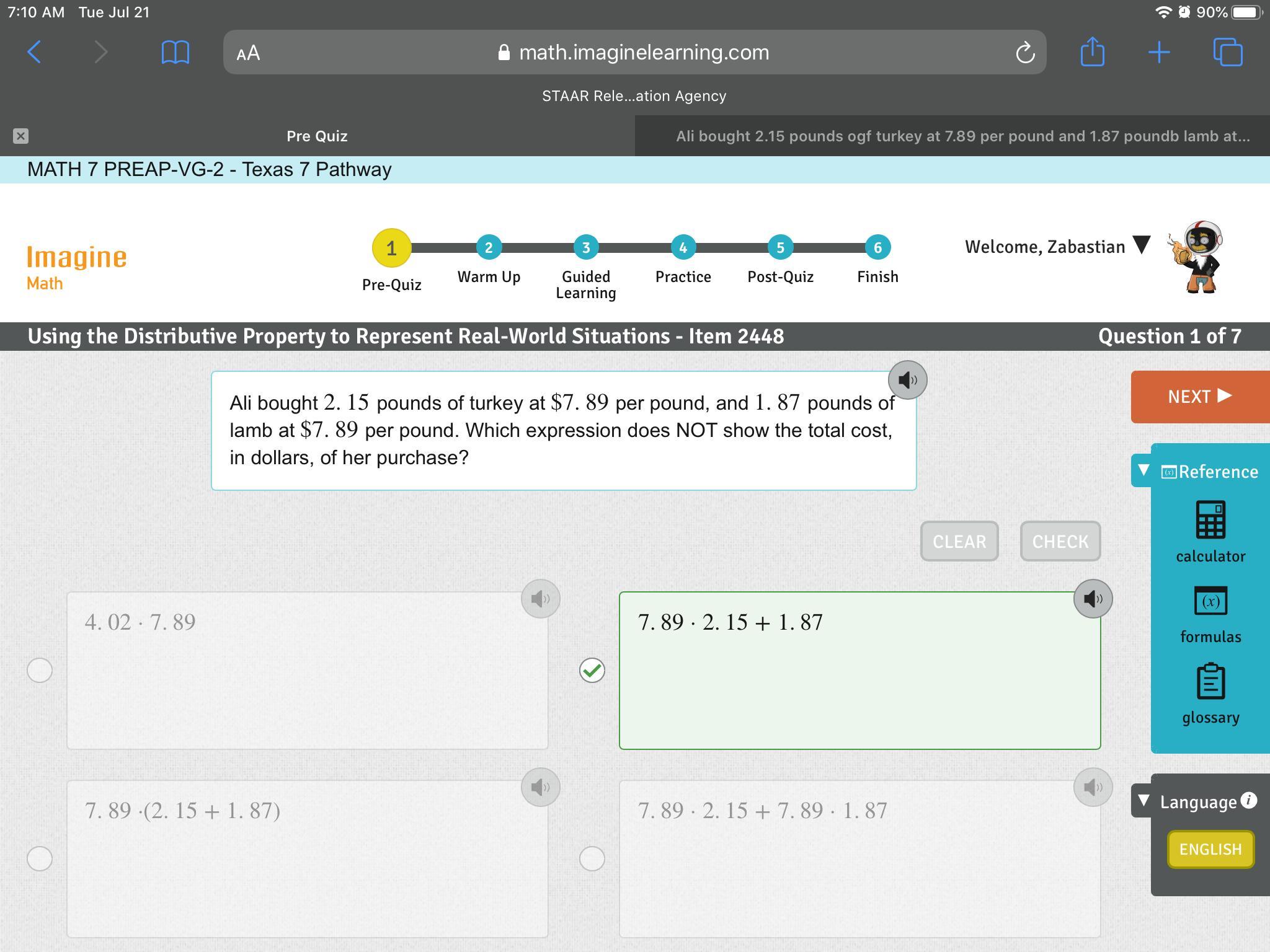Tap Safari share icon
This screenshot has height=952, width=1270.
(x=1092, y=52)
